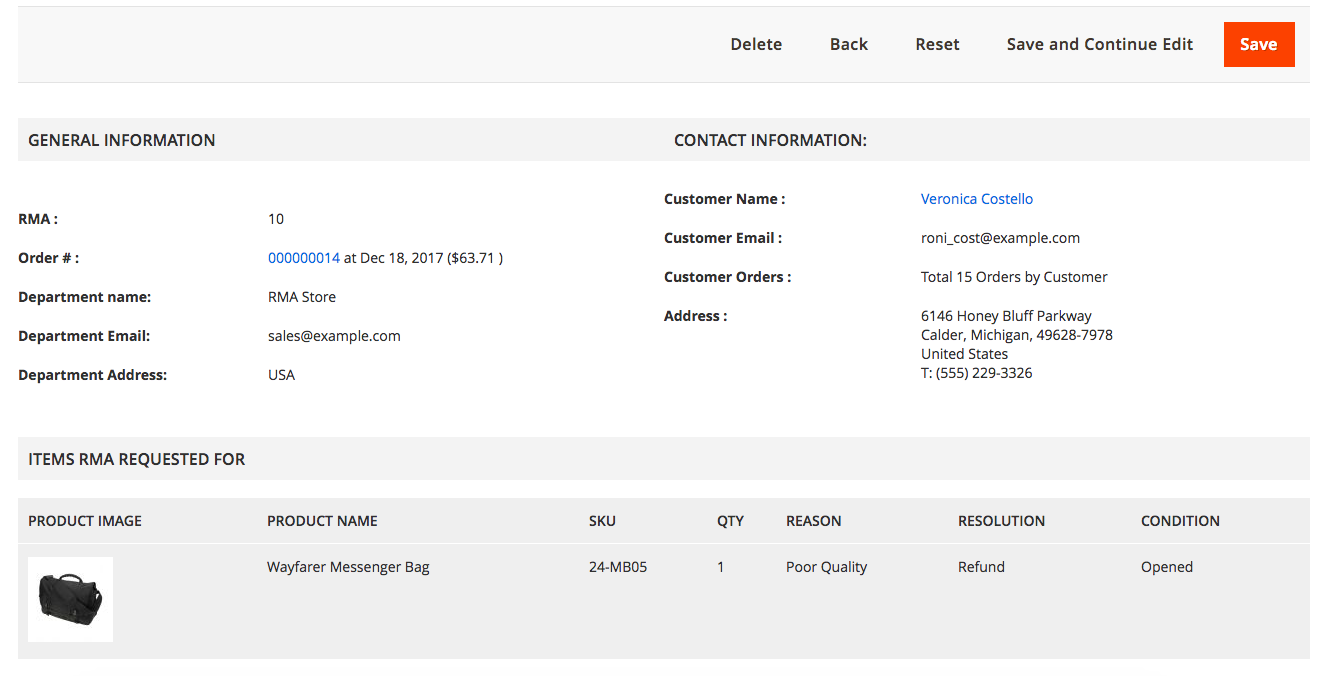Select the Items RMA Requested For heading
1322x676 pixels.
pyautogui.click(x=136, y=459)
